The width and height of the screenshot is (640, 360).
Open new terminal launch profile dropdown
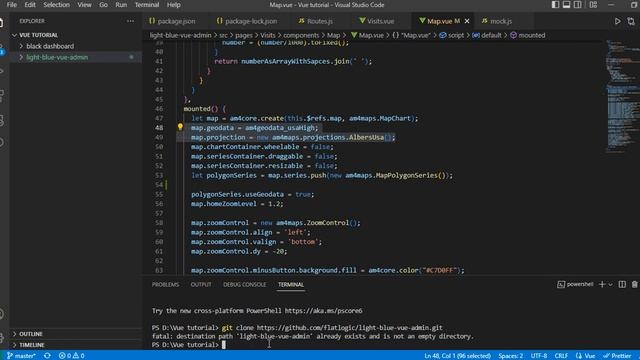[x=611, y=284]
